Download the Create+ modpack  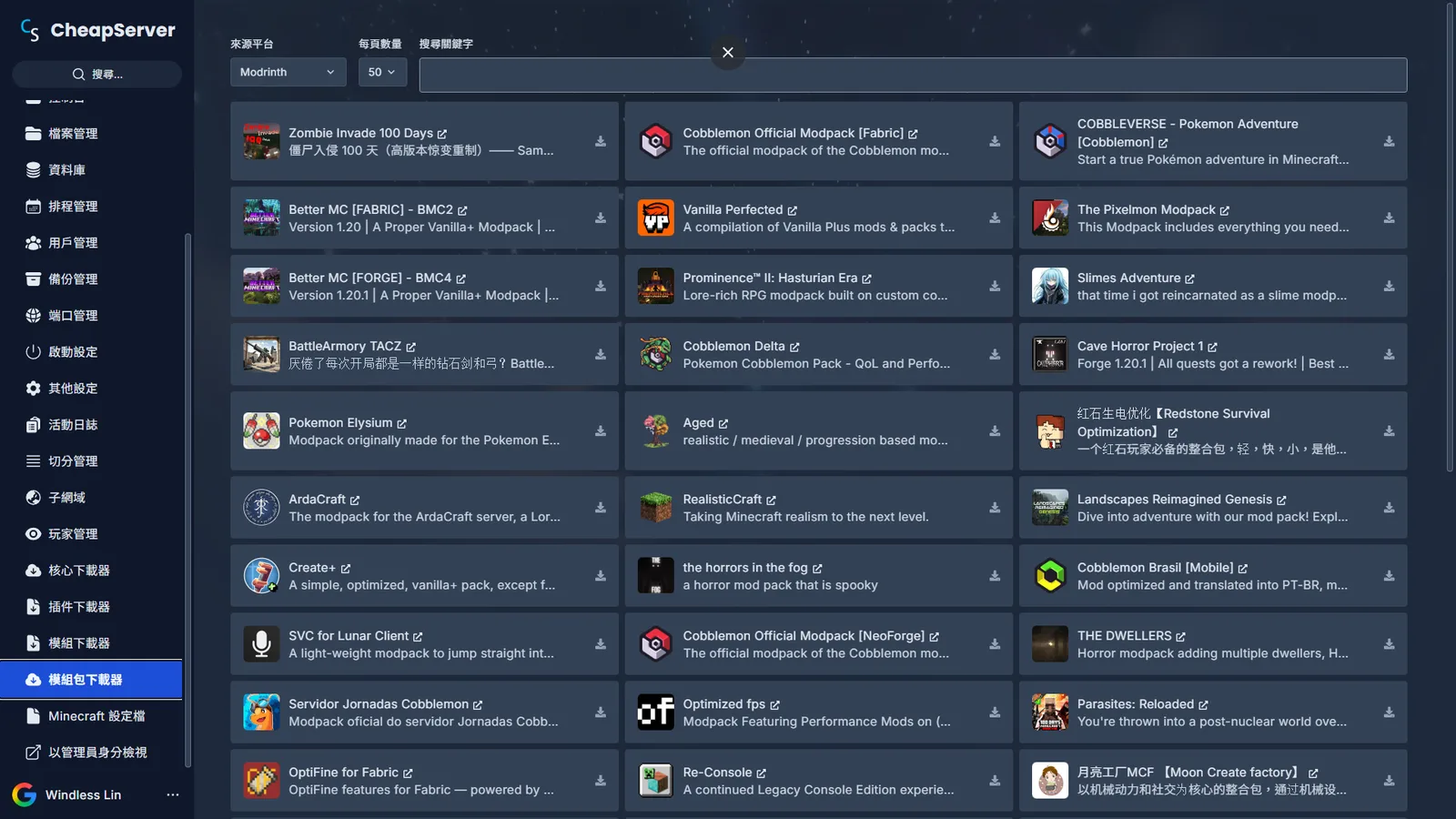pyautogui.click(x=601, y=576)
